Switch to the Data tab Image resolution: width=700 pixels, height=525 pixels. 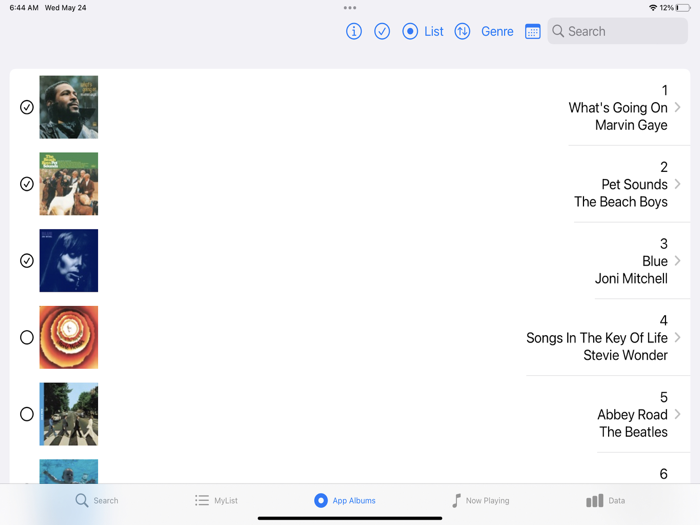point(605,500)
